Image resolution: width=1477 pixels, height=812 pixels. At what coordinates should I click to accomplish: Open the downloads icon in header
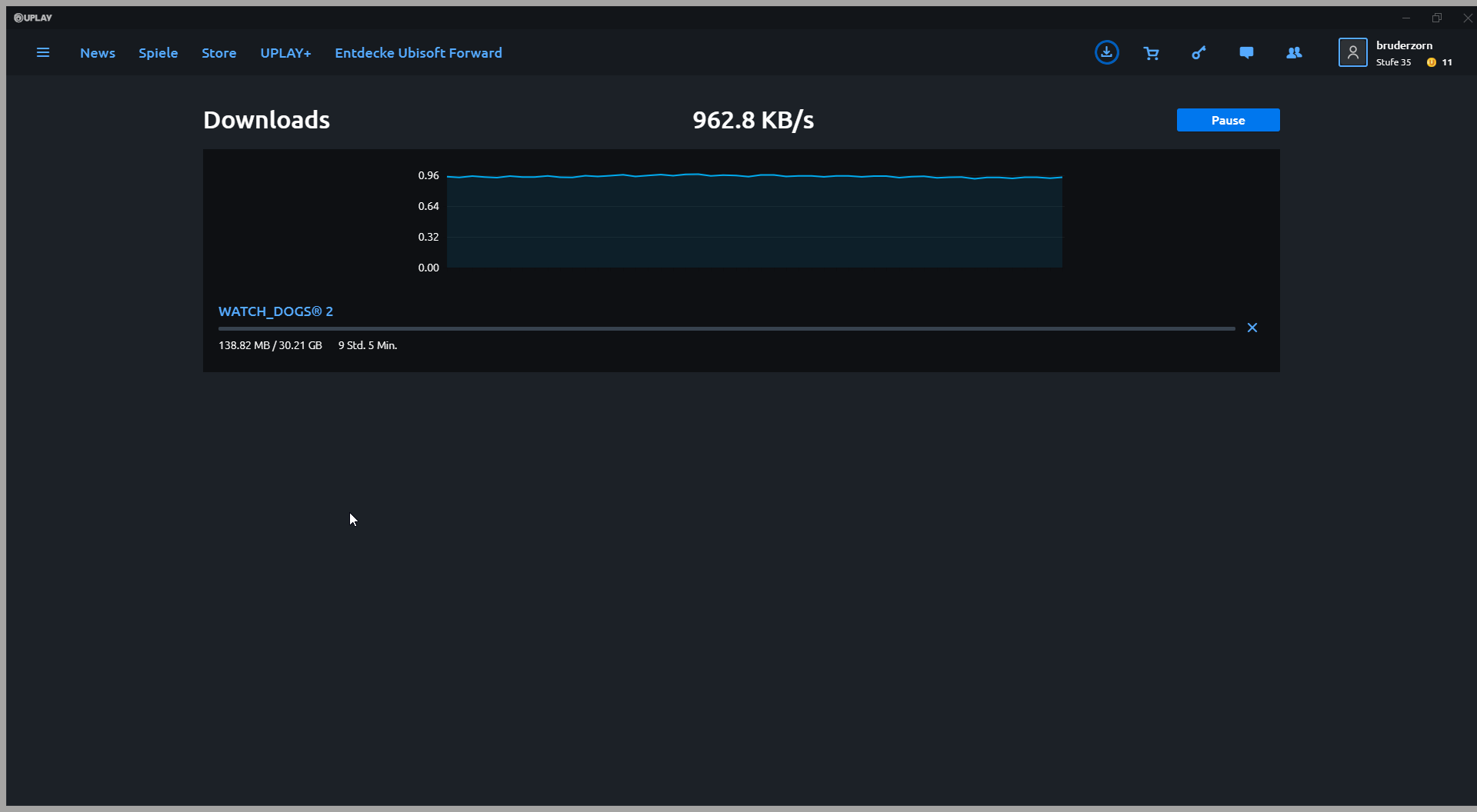1106,52
